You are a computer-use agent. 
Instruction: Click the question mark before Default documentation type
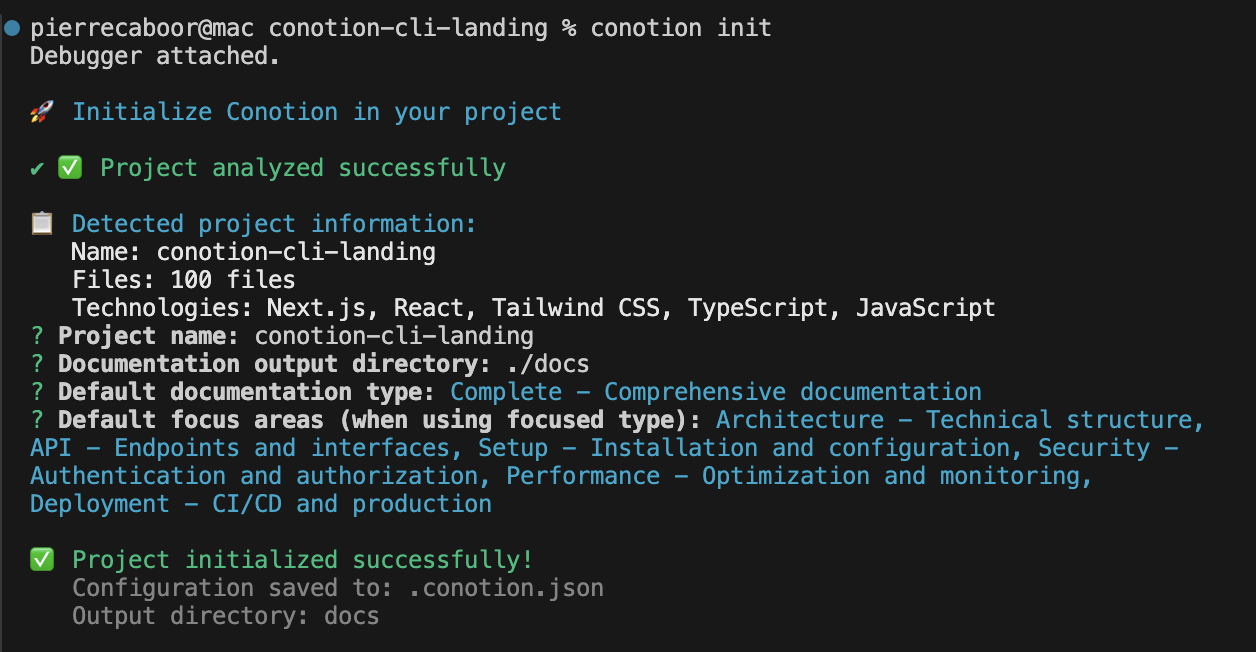pyautogui.click(x=37, y=392)
